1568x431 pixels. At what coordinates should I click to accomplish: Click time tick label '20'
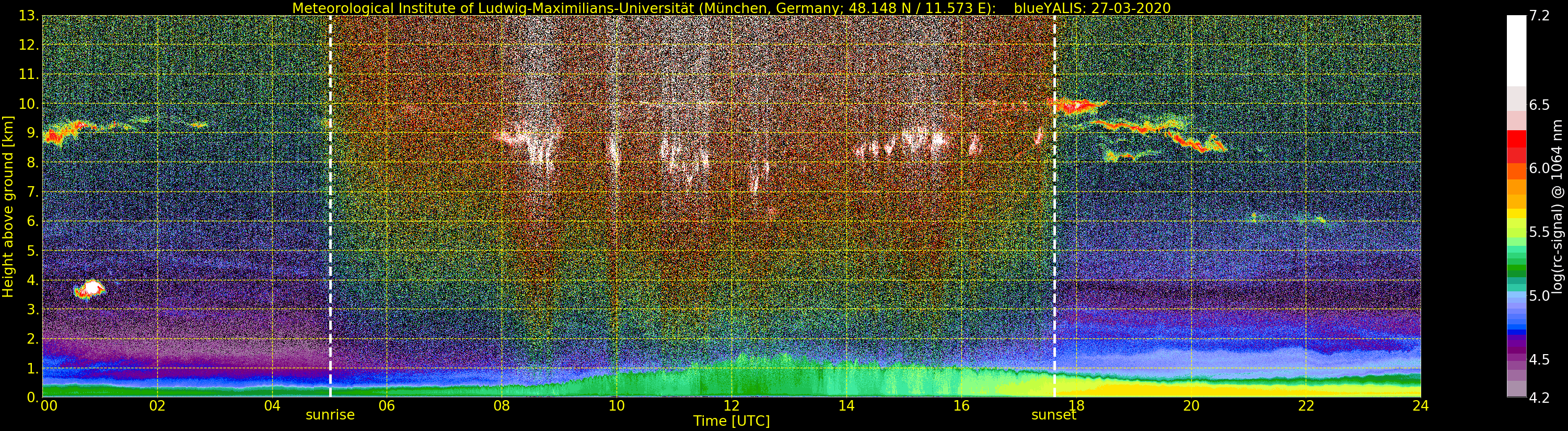[1191, 406]
